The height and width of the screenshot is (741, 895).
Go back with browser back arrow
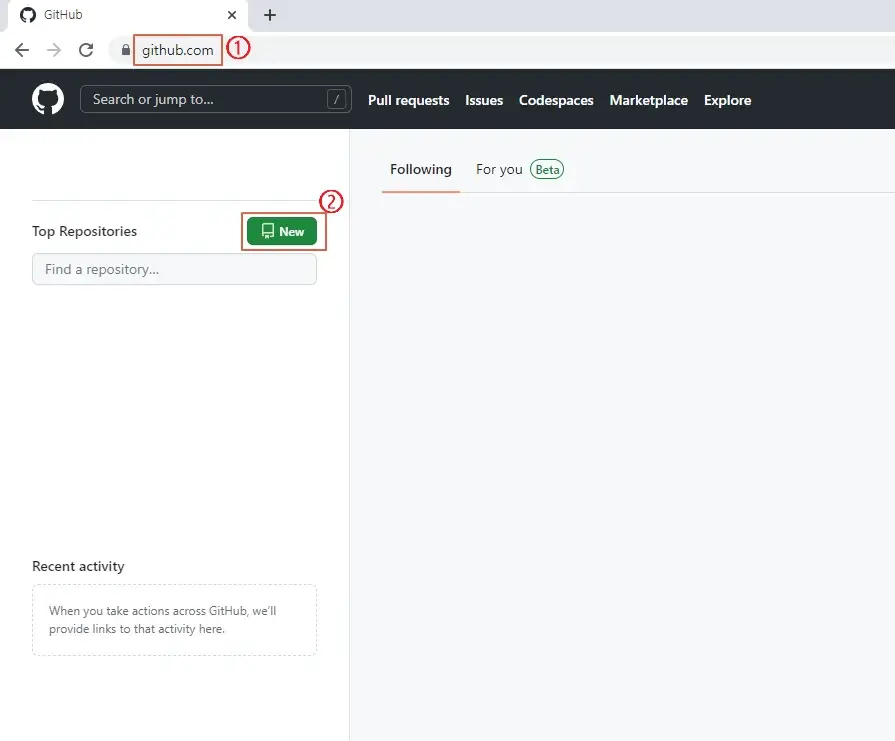coord(22,50)
